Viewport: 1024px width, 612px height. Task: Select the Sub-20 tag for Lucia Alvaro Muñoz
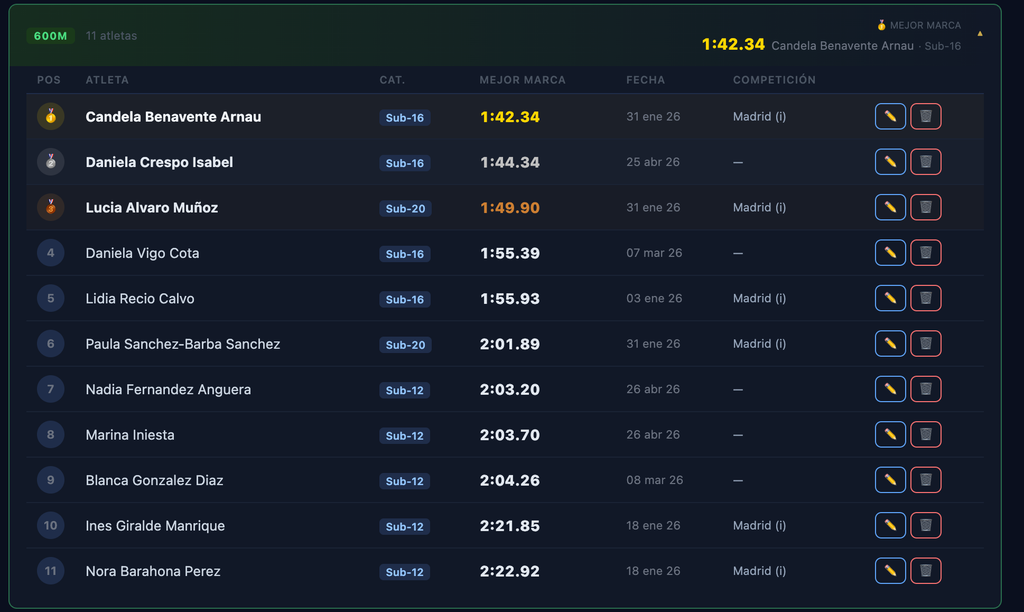[x=405, y=208]
